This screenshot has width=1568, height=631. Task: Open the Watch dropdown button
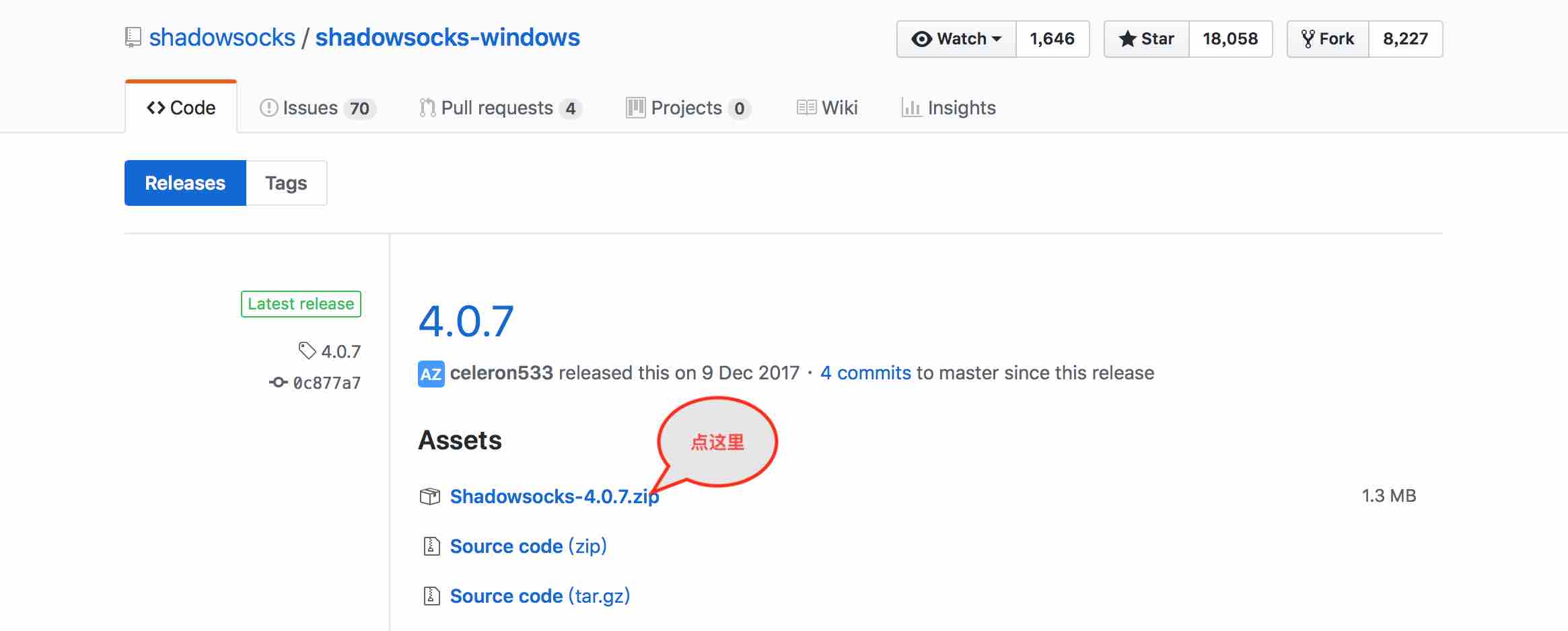(956, 39)
